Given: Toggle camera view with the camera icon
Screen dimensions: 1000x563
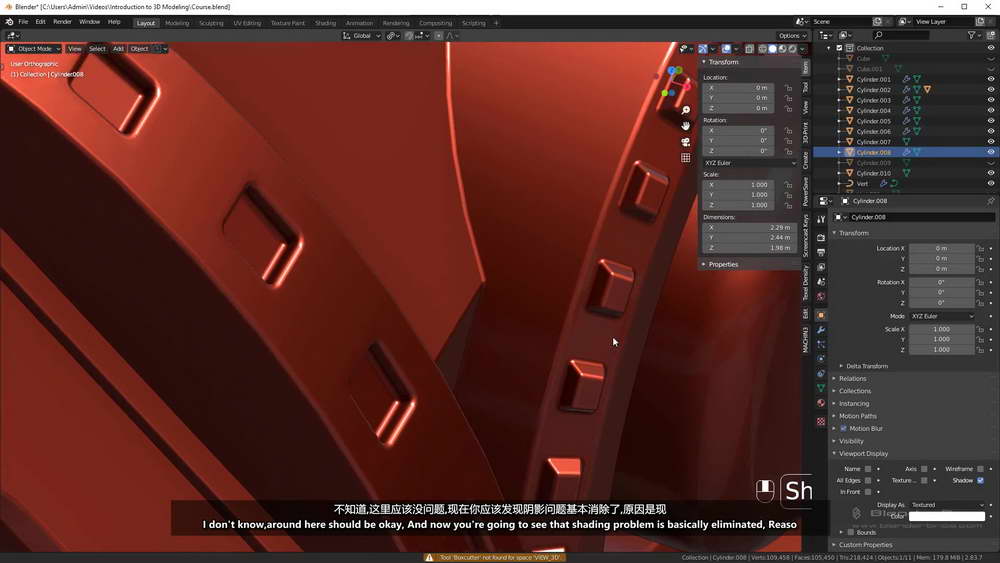Looking at the screenshot, I should coord(686,142).
